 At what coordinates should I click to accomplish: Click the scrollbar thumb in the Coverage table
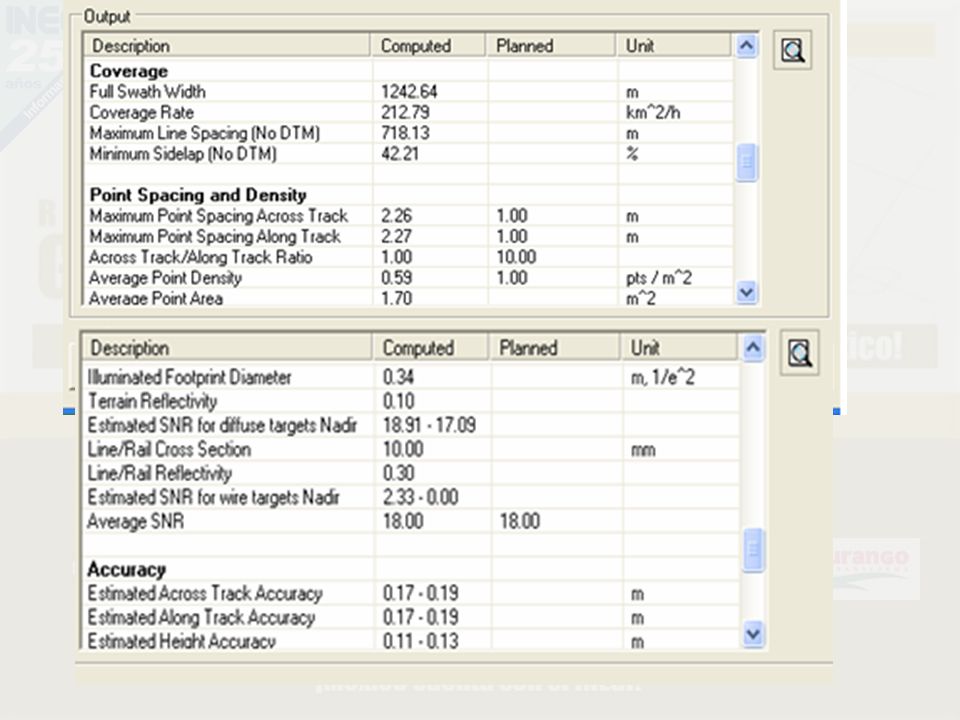(746, 162)
